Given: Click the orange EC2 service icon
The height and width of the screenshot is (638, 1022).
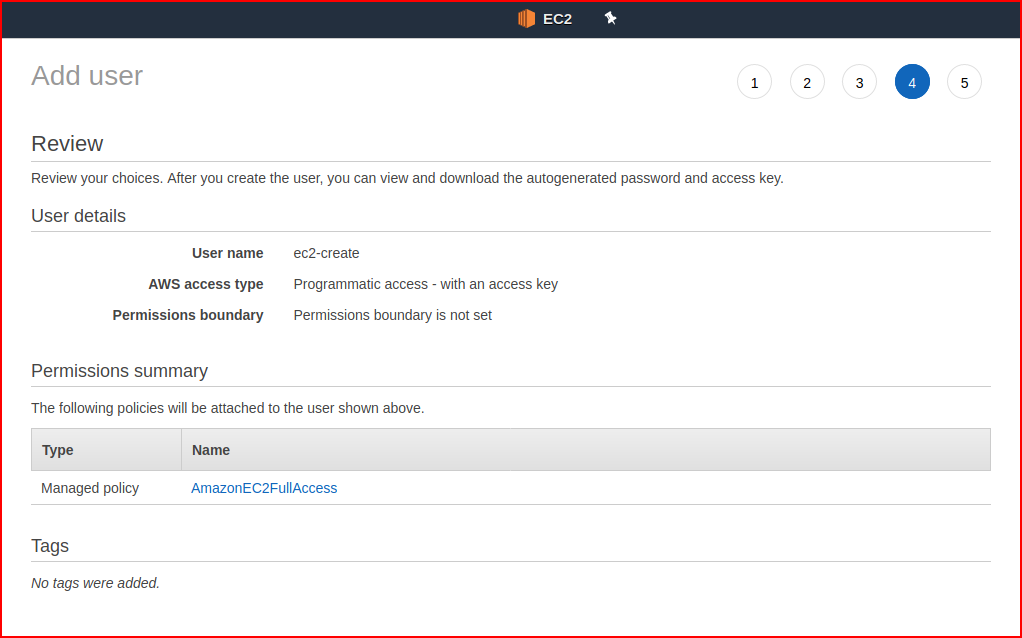Looking at the screenshot, I should click(526, 18).
